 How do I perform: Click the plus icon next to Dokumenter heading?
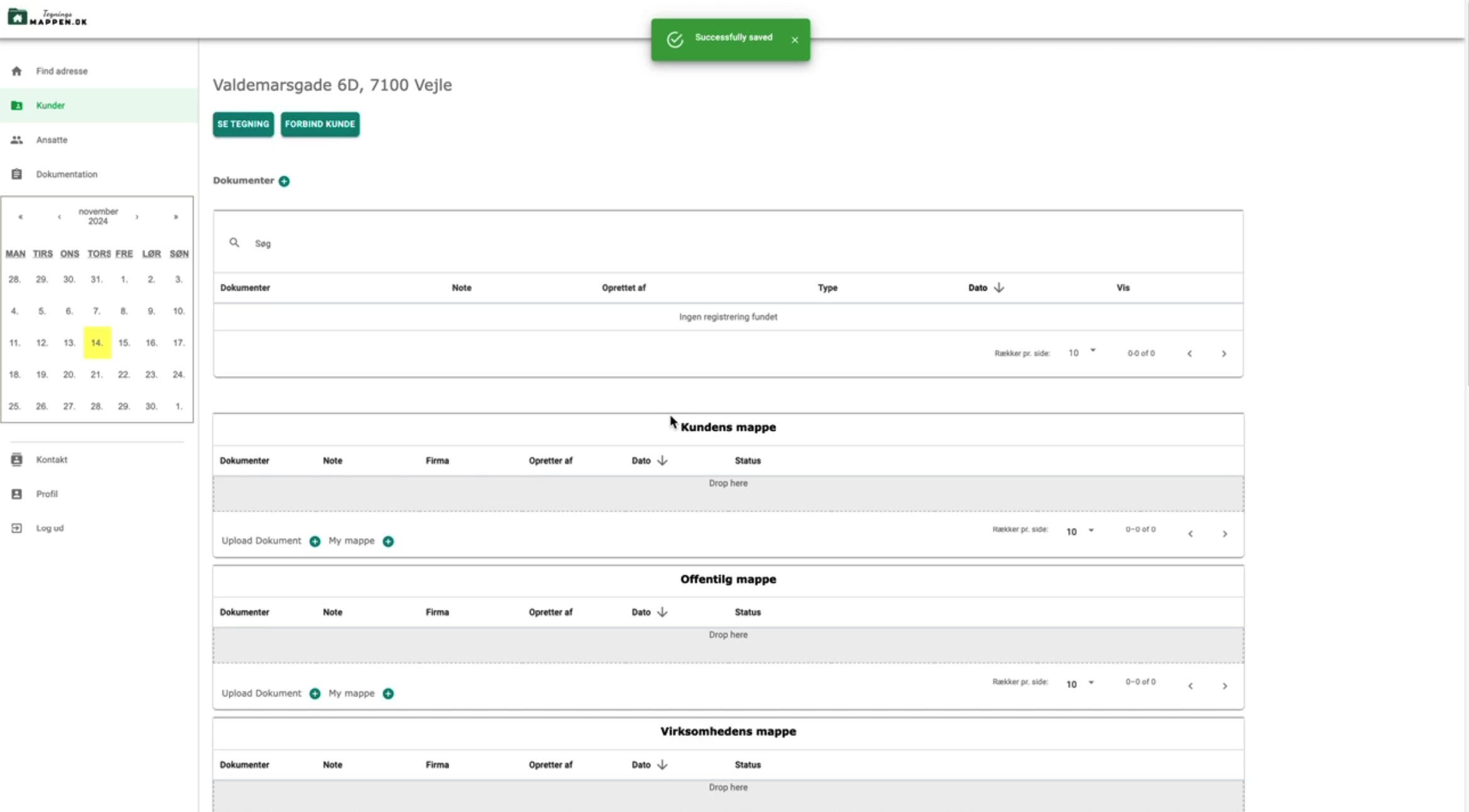click(284, 181)
